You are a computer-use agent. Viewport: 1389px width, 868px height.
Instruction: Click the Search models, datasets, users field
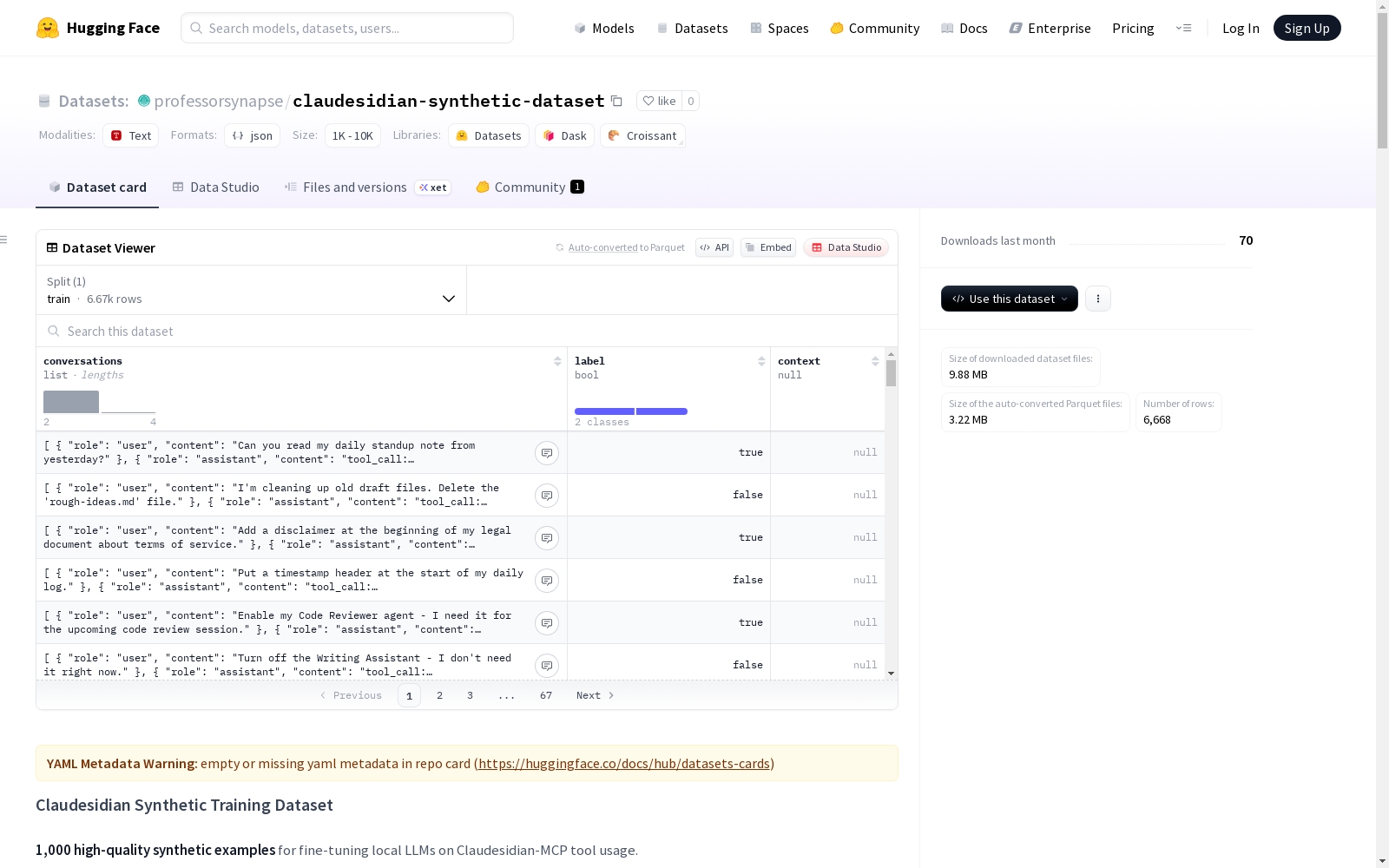(347, 28)
